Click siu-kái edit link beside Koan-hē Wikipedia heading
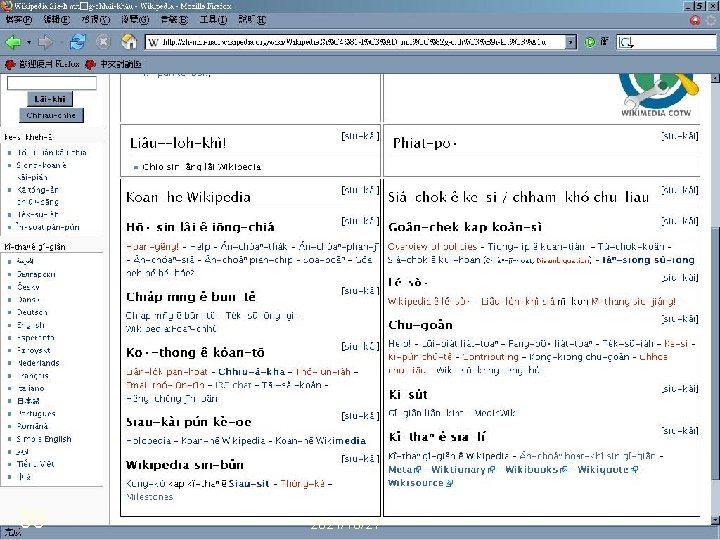This screenshot has width=720, height=540. pos(360,190)
